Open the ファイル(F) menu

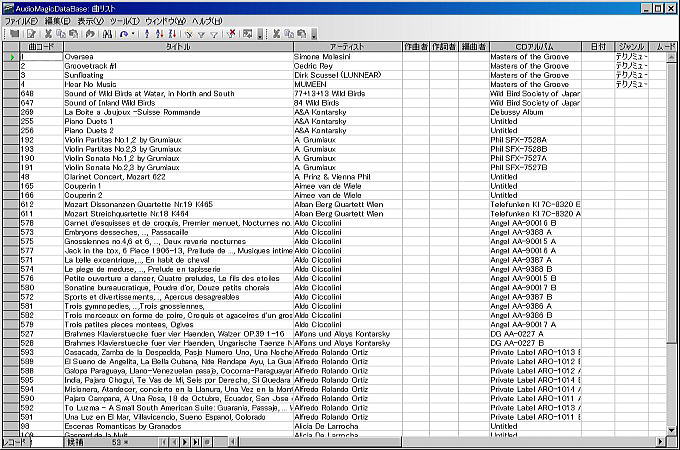[x=21, y=21]
